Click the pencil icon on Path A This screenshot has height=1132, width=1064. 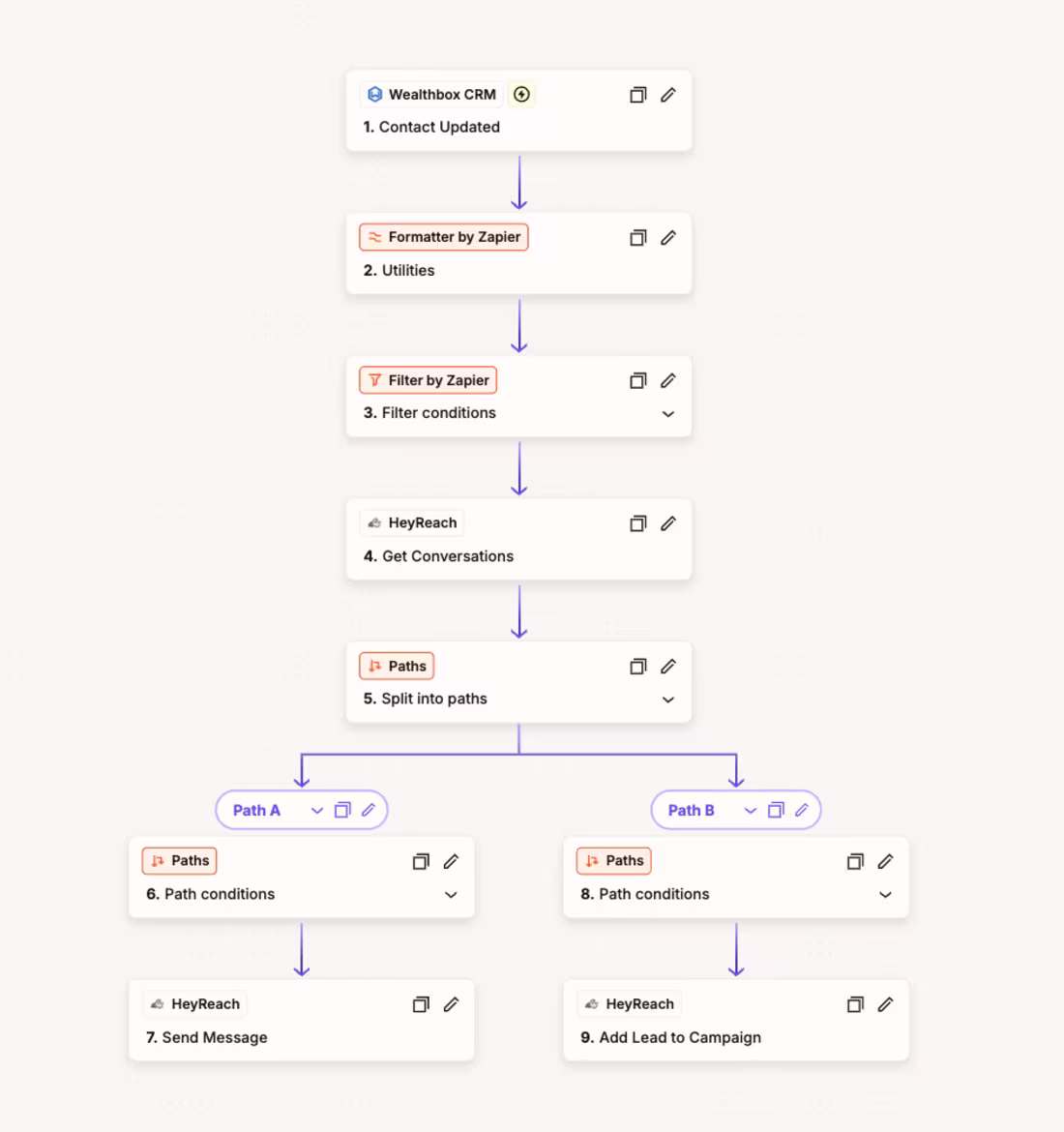[x=369, y=811]
